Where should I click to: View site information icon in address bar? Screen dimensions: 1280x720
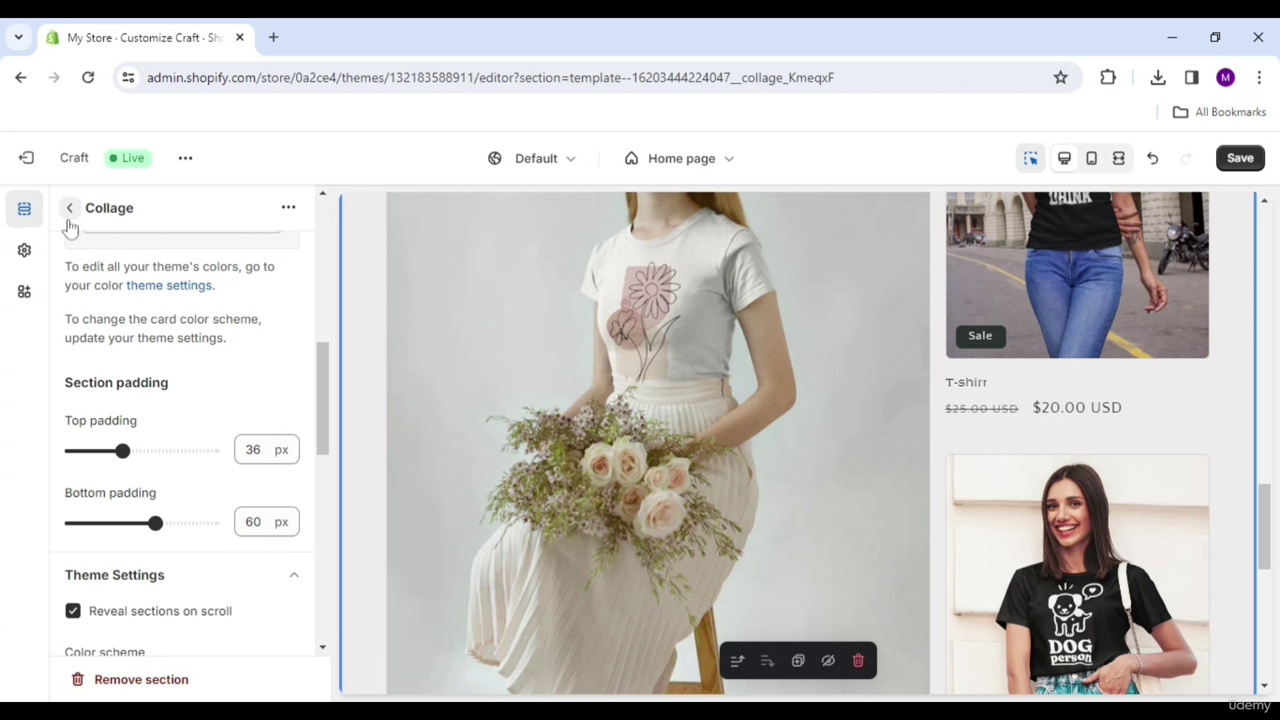tap(128, 77)
